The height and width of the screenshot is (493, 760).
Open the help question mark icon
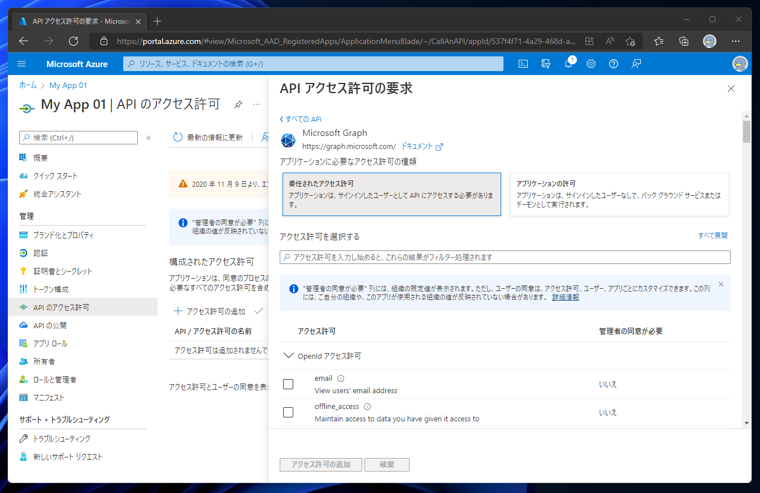(614, 64)
